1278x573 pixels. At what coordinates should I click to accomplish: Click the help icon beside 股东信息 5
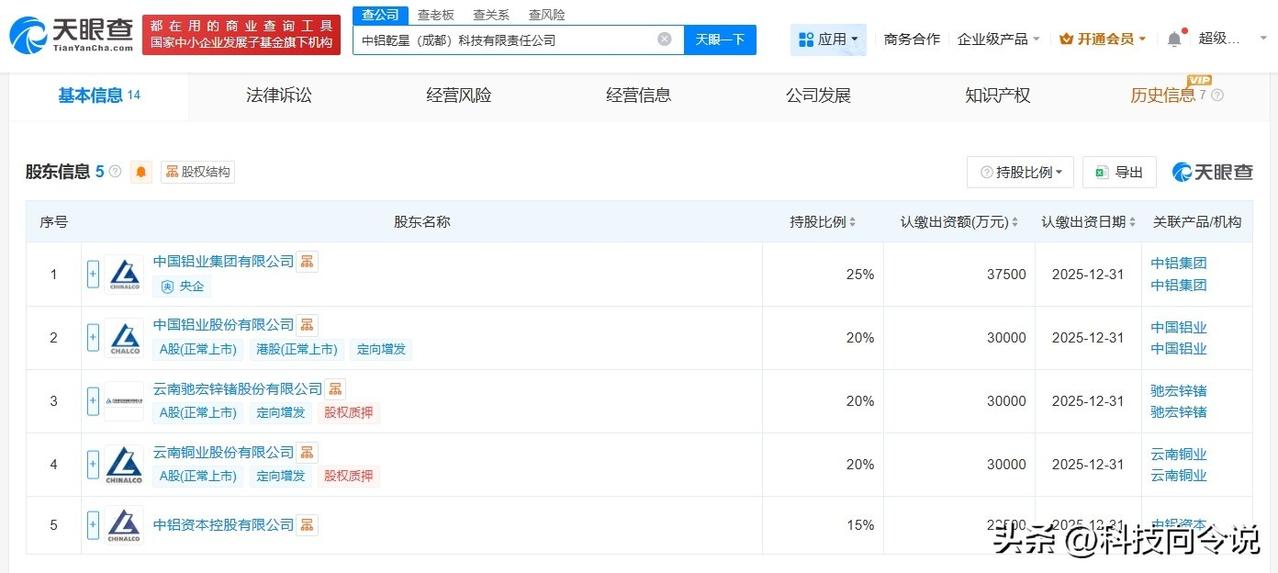[x=115, y=172]
